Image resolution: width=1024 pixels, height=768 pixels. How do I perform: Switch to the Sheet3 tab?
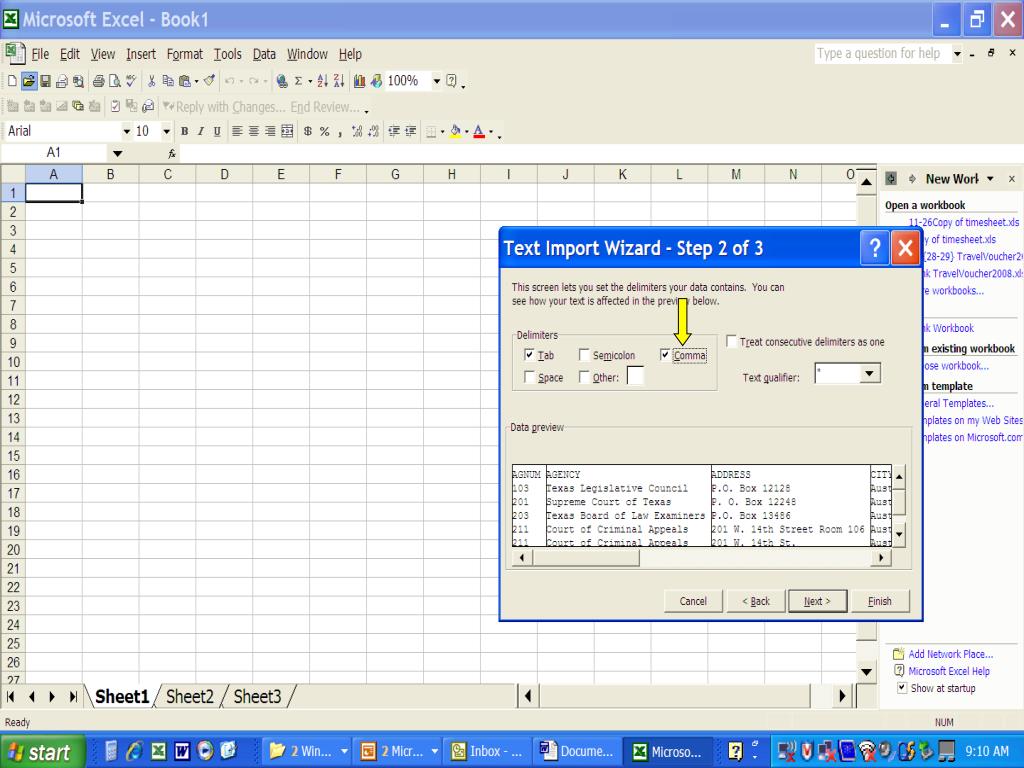click(x=257, y=697)
